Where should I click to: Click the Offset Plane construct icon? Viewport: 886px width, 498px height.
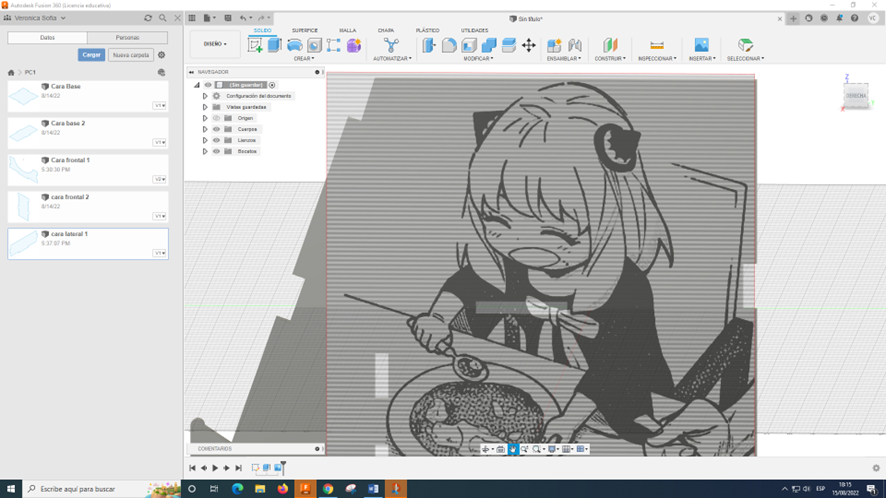pyautogui.click(x=610, y=45)
